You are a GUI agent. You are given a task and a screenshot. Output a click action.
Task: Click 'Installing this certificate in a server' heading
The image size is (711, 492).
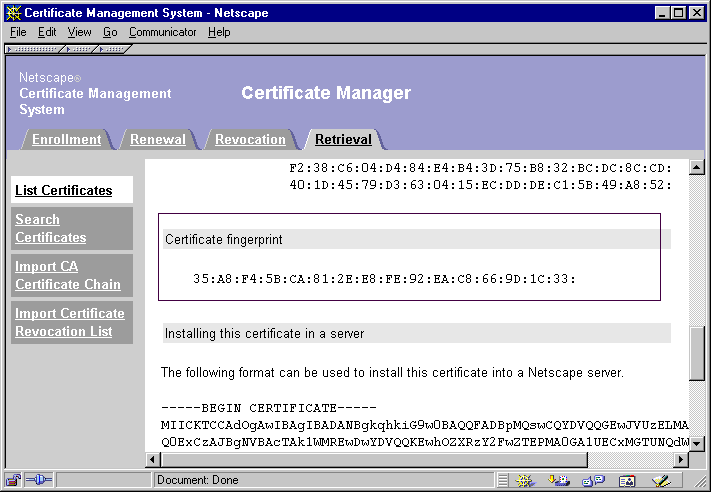[x=264, y=334]
